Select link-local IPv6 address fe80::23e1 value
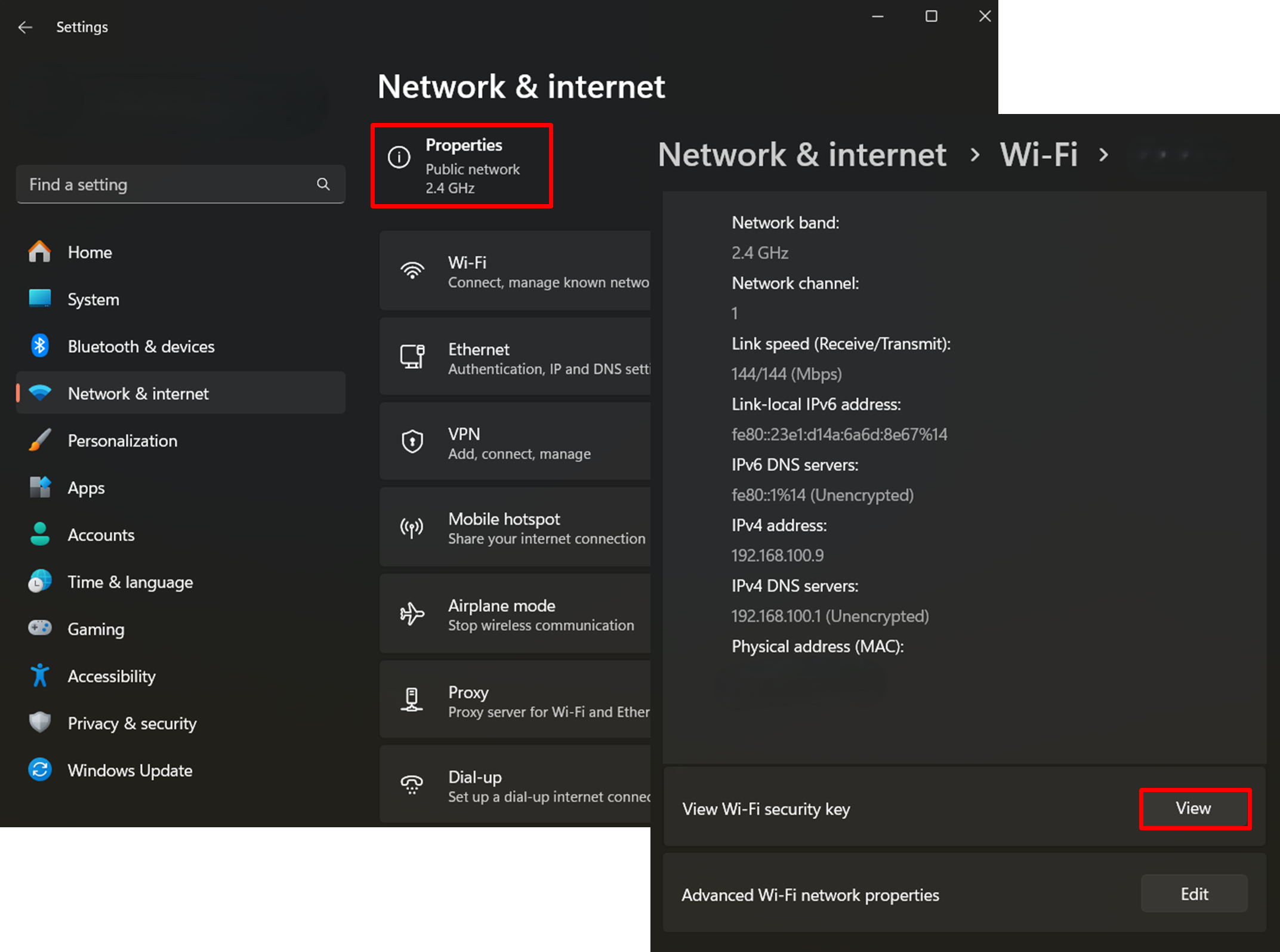 click(x=840, y=435)
